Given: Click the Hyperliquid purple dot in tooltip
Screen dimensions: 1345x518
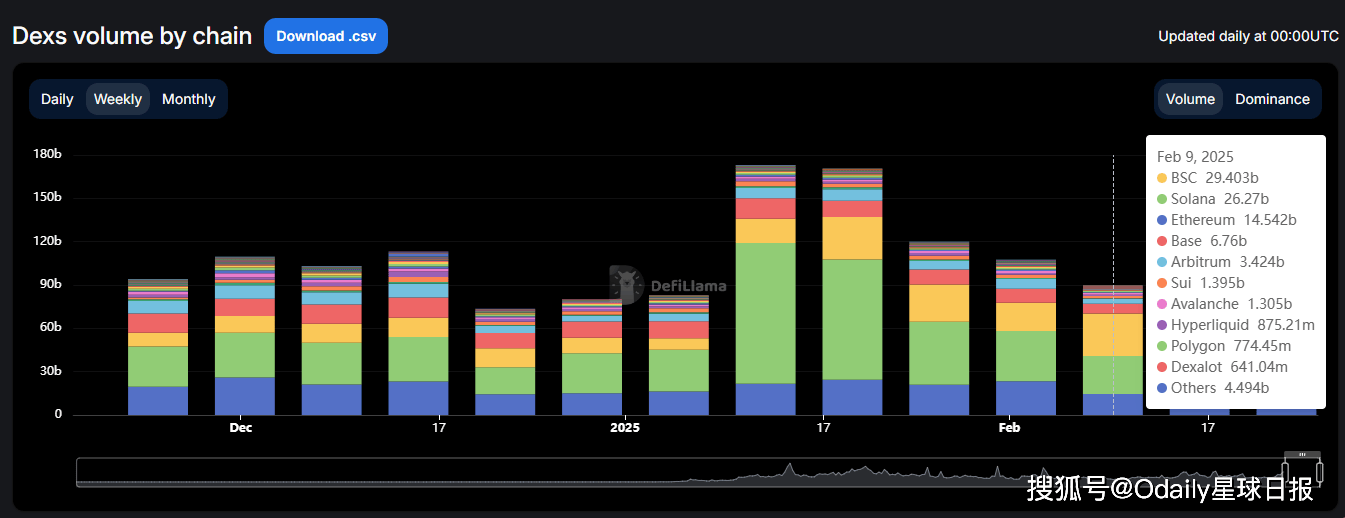Looking at the screenshot, I should click(1162, 325).
